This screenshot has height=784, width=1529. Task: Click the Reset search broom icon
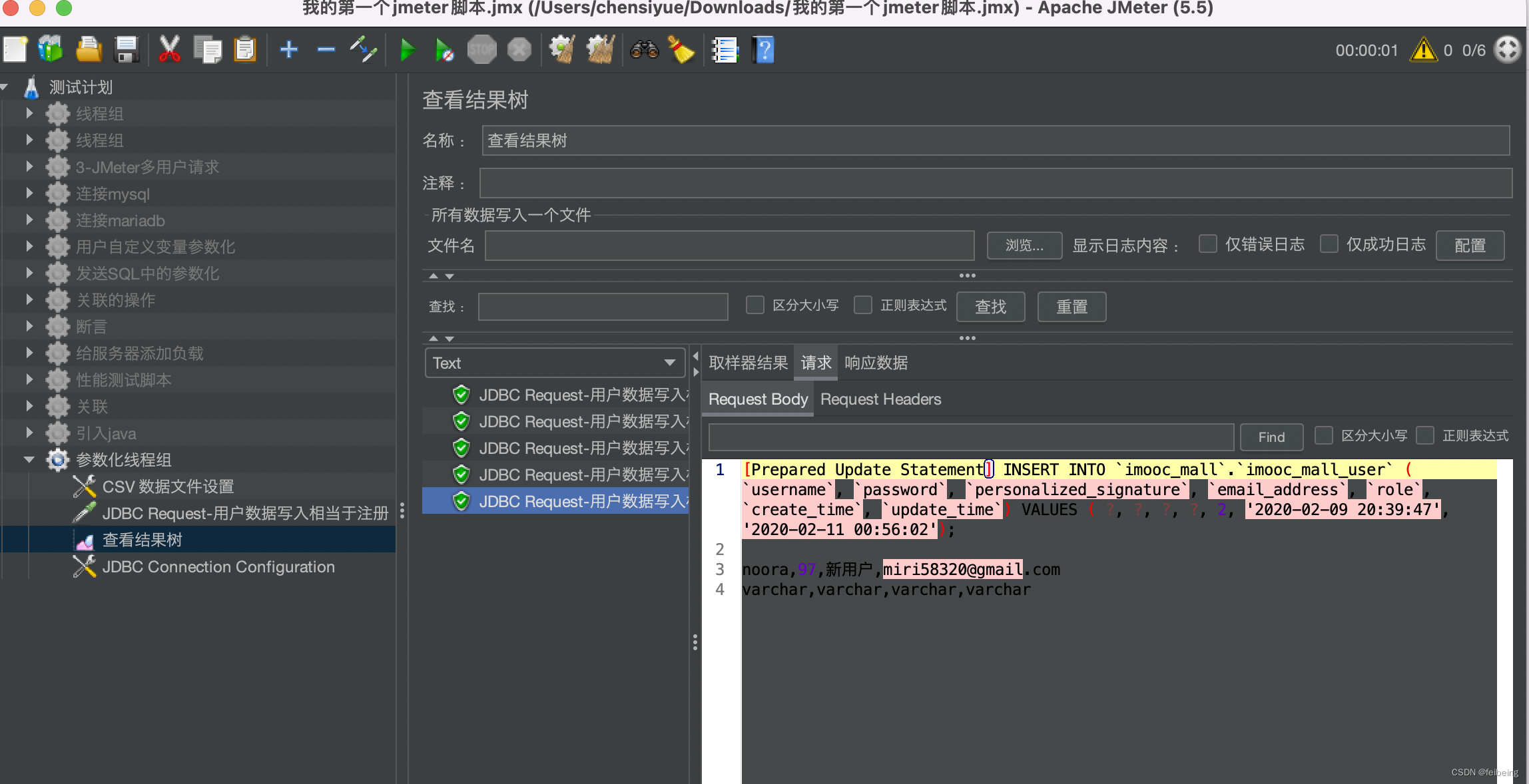681,50
